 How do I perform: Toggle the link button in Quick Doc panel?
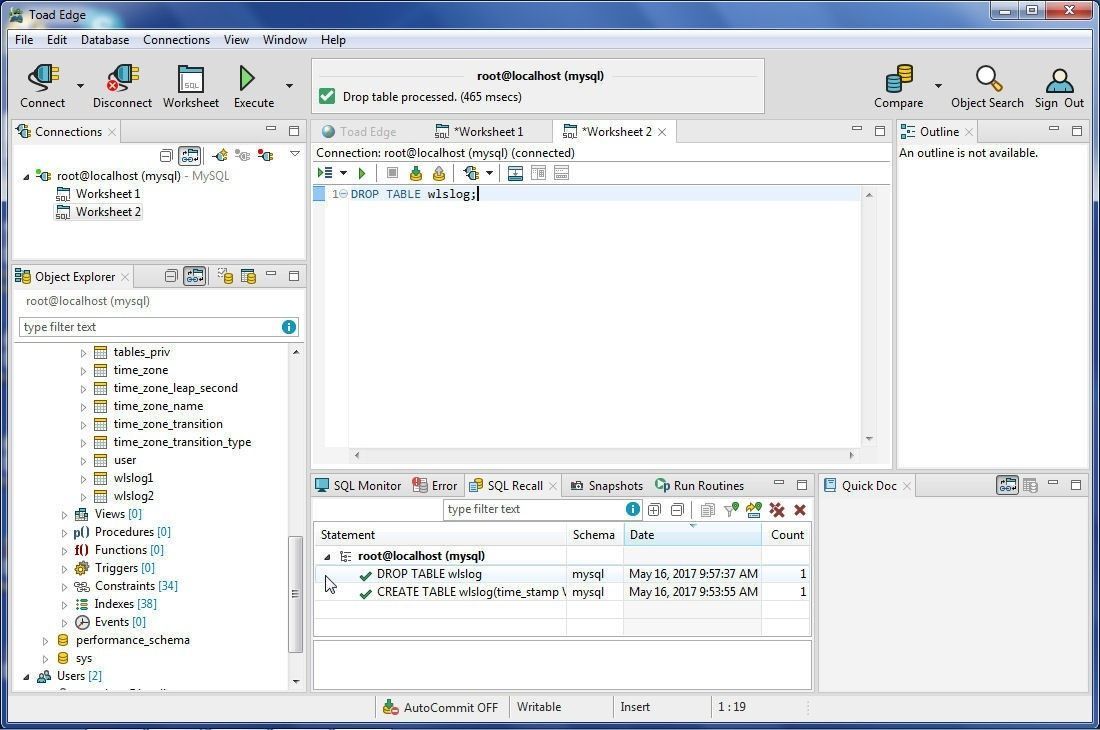pyautogui.click(x=1007, y=485)
